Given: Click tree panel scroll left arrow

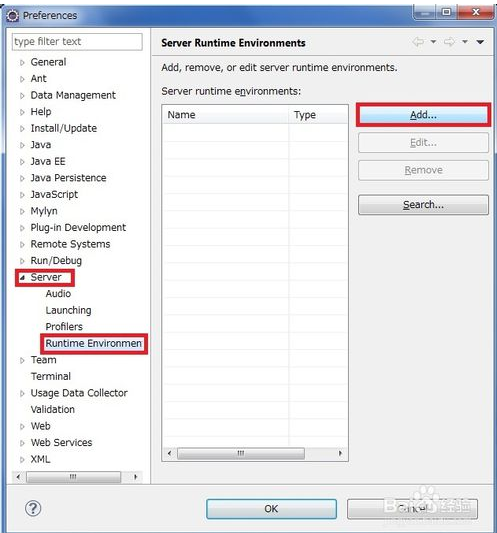Looking at the screenshot, I should pos(18,477).
